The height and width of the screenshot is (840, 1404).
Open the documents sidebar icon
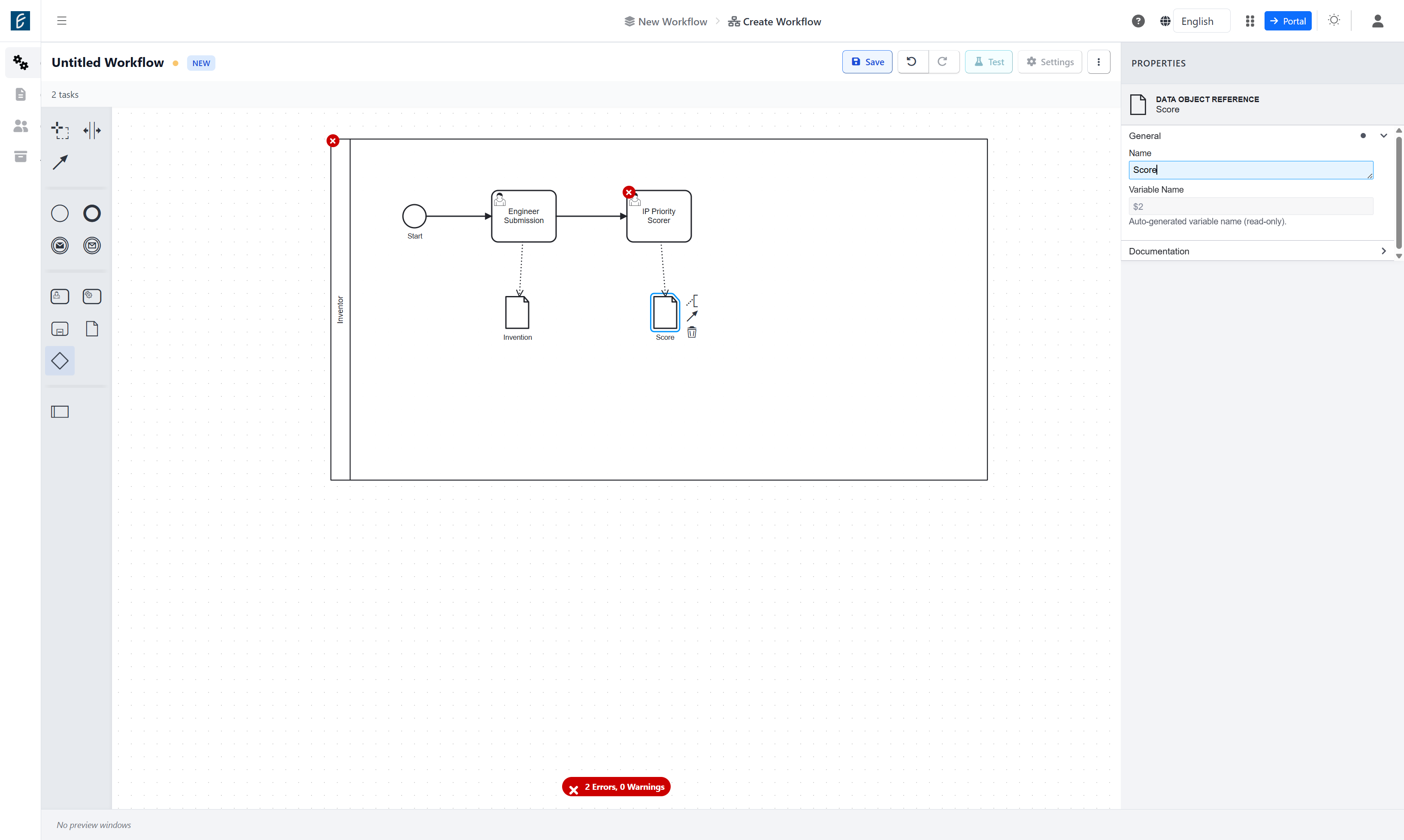tap(20, 94)
